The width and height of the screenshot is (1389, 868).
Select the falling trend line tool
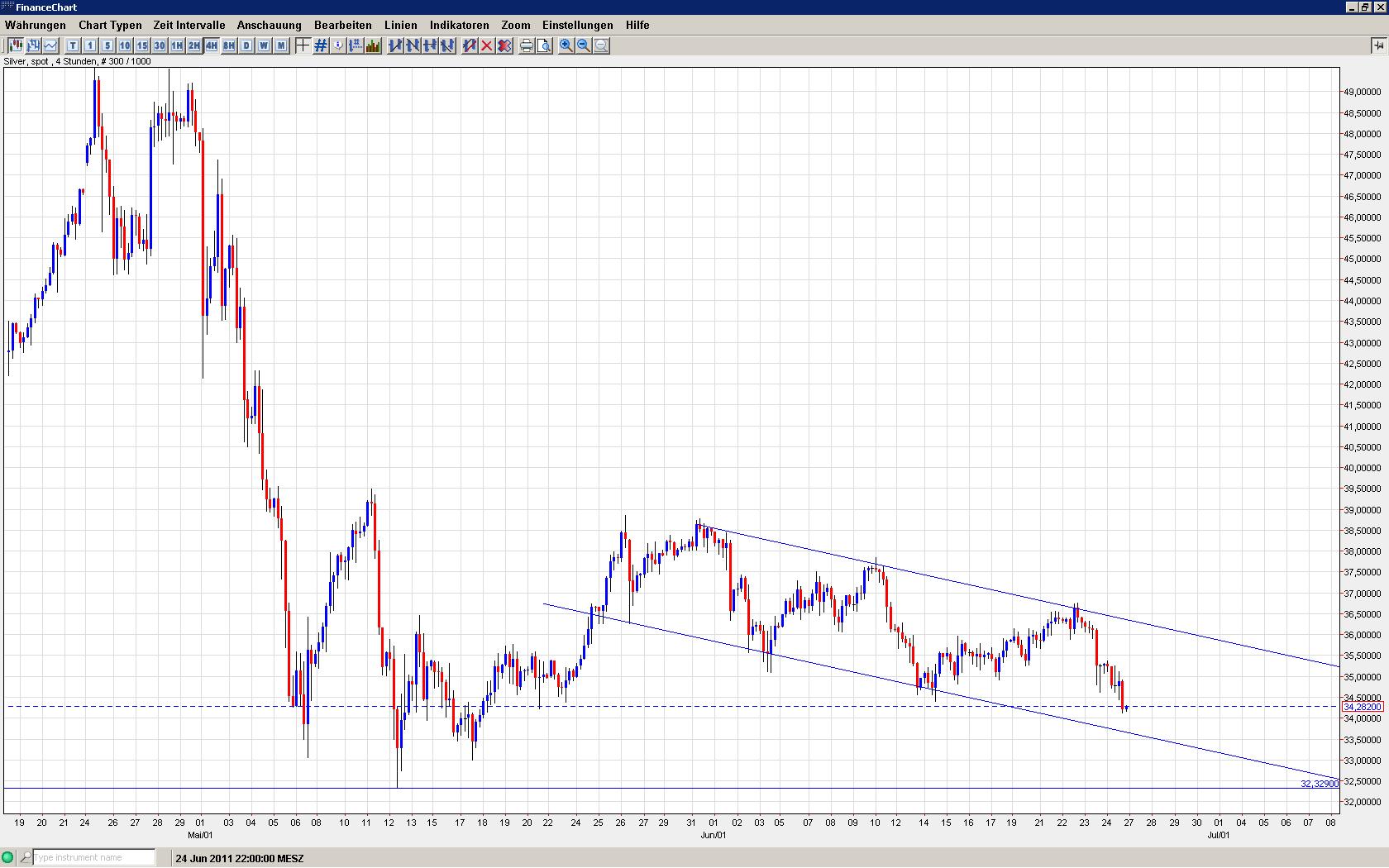pos(413,45)
